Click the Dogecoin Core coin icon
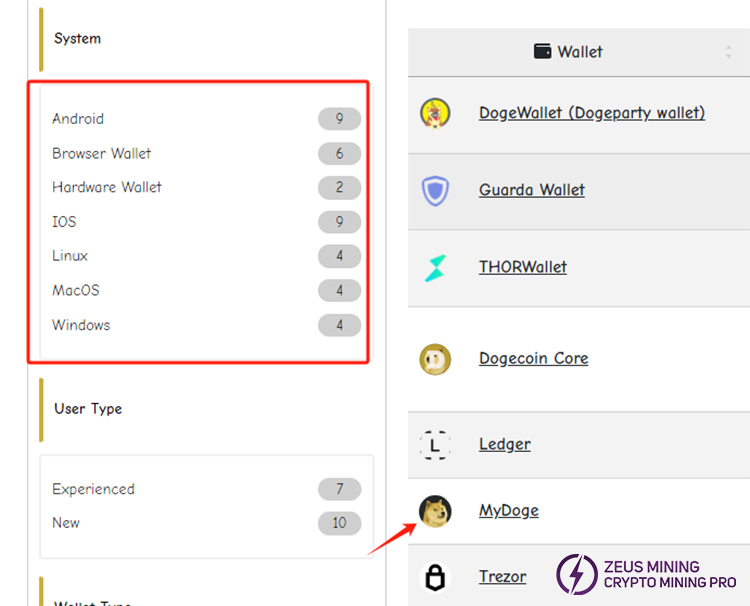Screen dimensions: 750x606 coord(435,359)
